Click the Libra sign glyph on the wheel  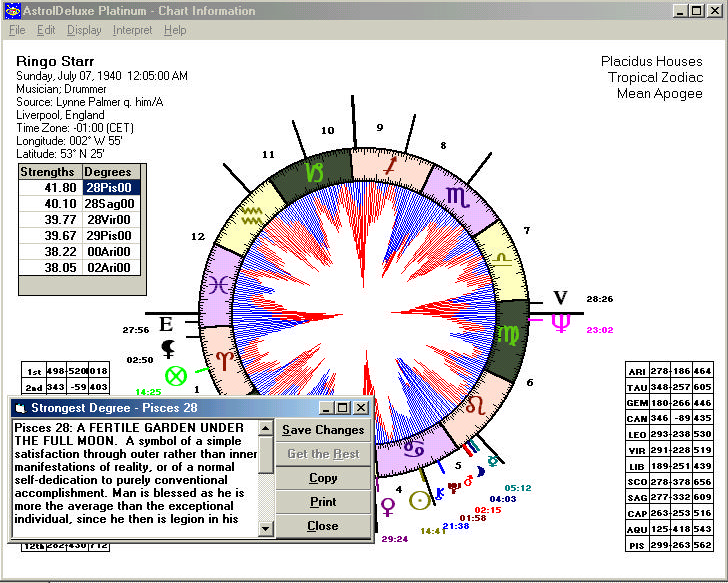point(504,259)
